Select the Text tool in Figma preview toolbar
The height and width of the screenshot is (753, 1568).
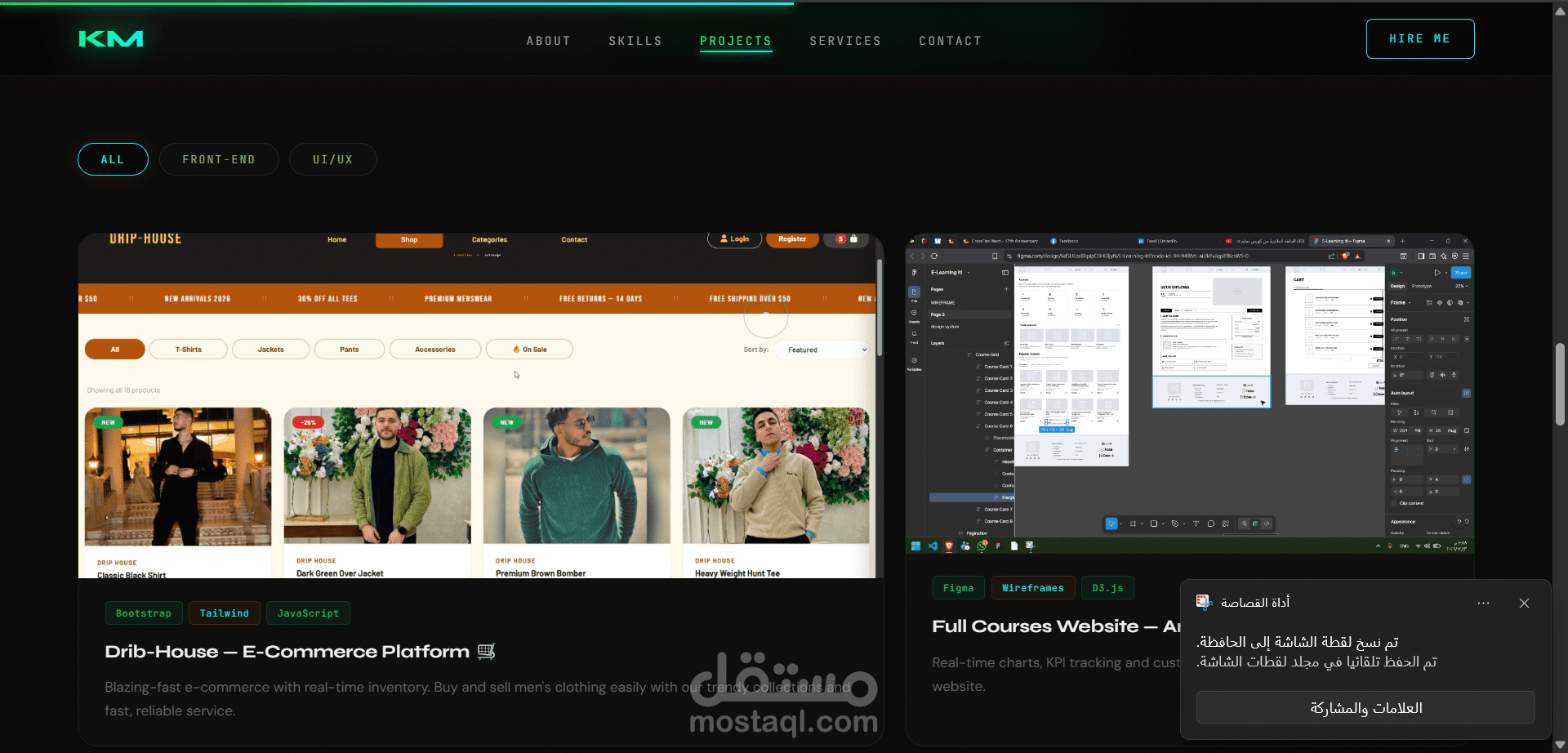point(1196,524)
